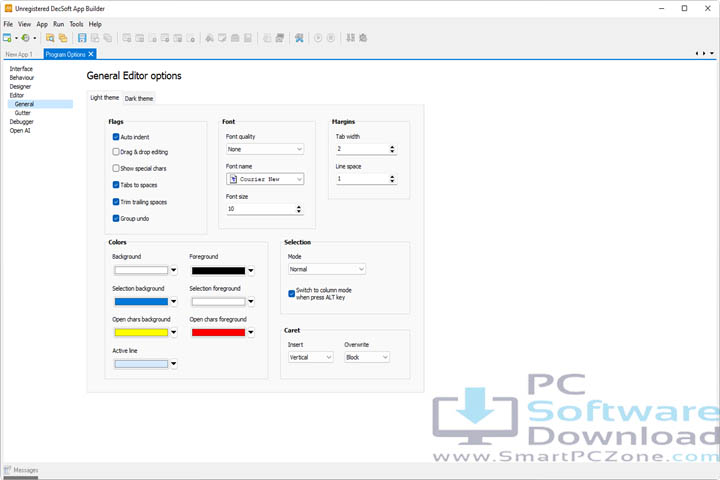The width and height of the screenshot is (720, 480).
Task: Close the Program Options tab with X
Action: point(91,54)
